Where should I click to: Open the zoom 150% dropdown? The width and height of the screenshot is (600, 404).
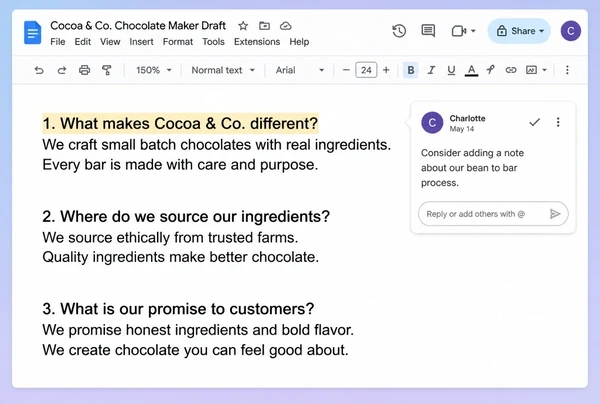point(154,70)
